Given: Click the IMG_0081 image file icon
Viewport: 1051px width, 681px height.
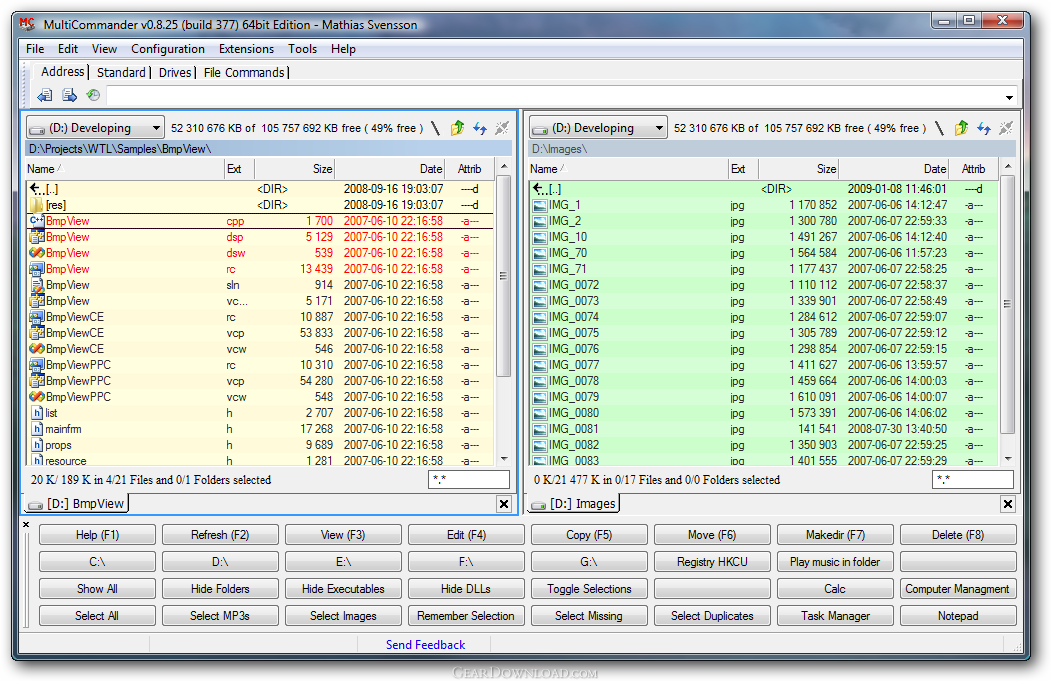Looking at the screenshot, I should point(540,429).
